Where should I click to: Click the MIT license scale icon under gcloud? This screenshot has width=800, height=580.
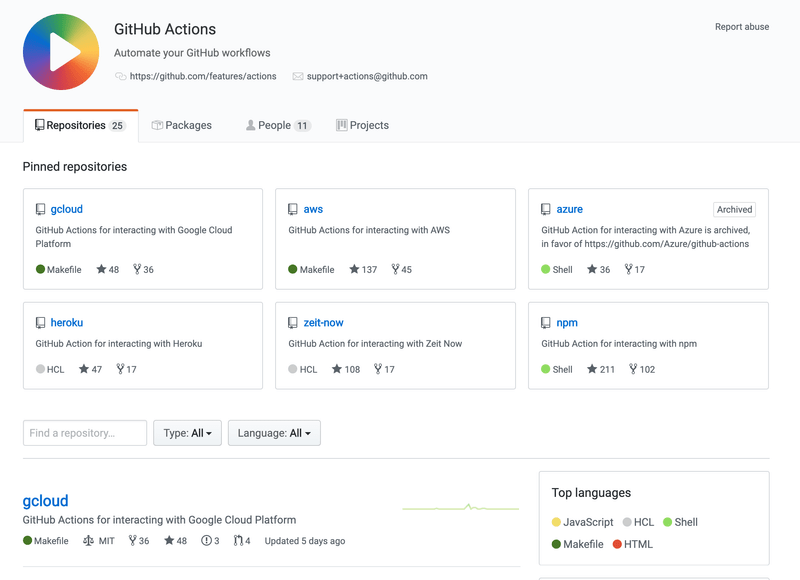point(87,541)
